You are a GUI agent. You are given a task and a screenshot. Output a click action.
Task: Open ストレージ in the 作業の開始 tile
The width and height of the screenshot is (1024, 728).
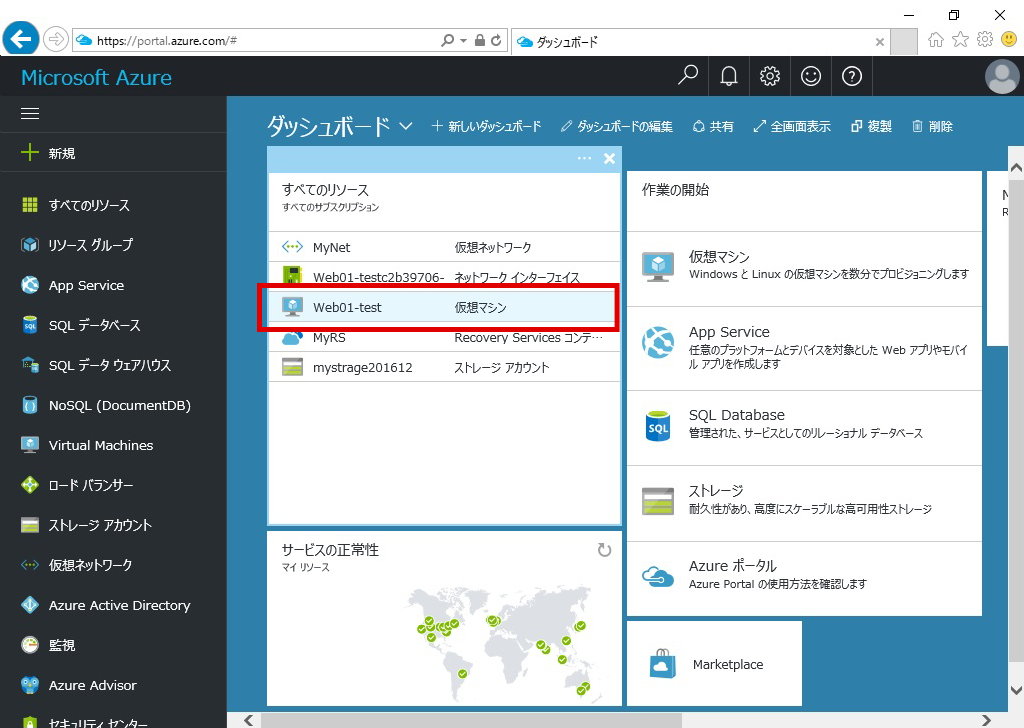click(804, 503)
